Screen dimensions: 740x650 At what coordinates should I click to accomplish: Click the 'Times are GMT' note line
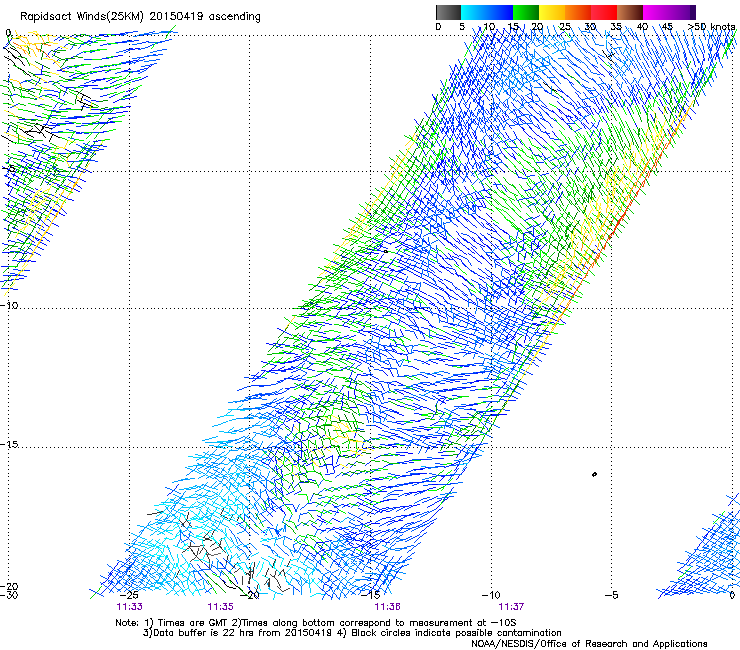[316, 623]
